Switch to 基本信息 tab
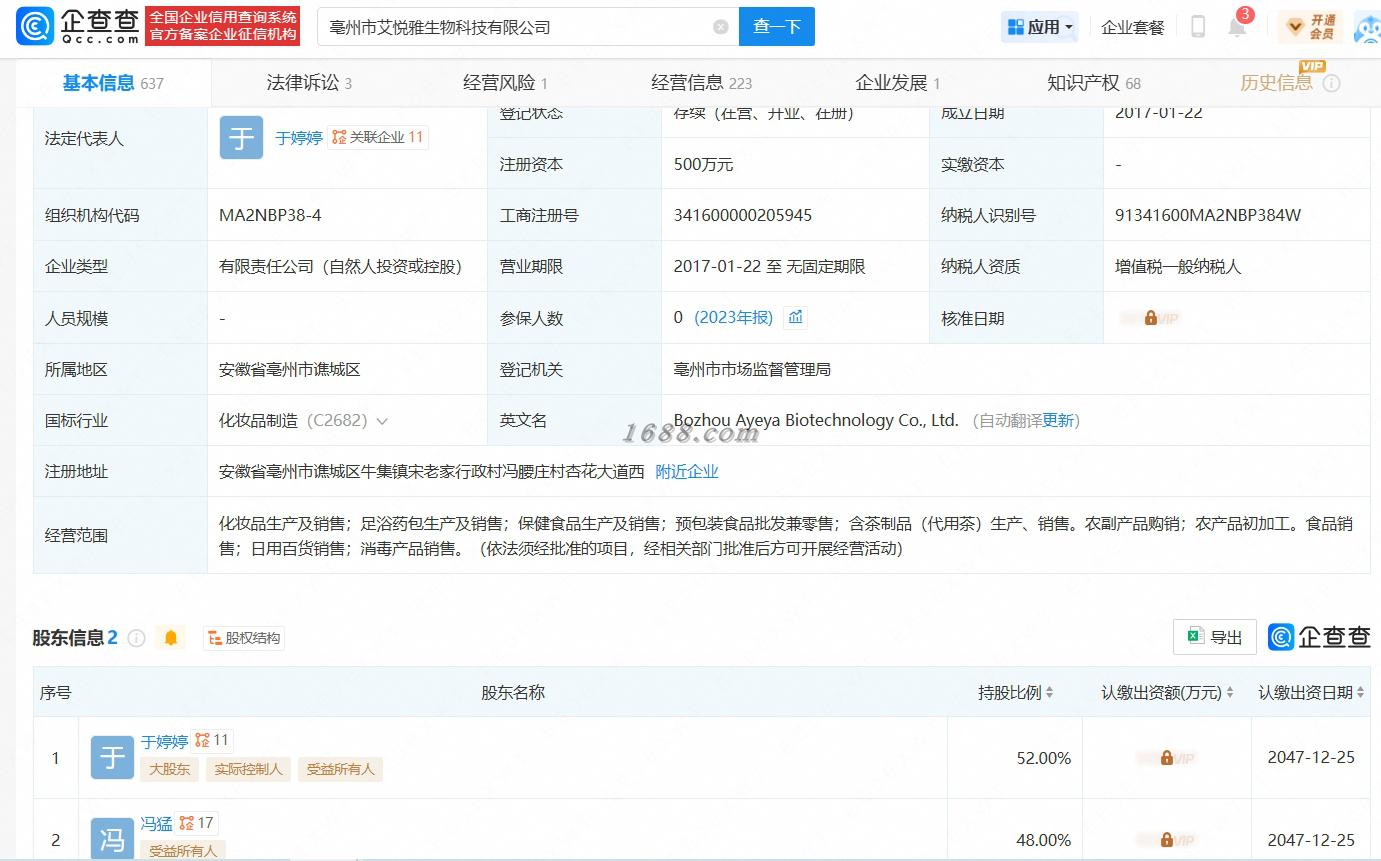Screen dimensions: 1381x861 click(113, 84)
